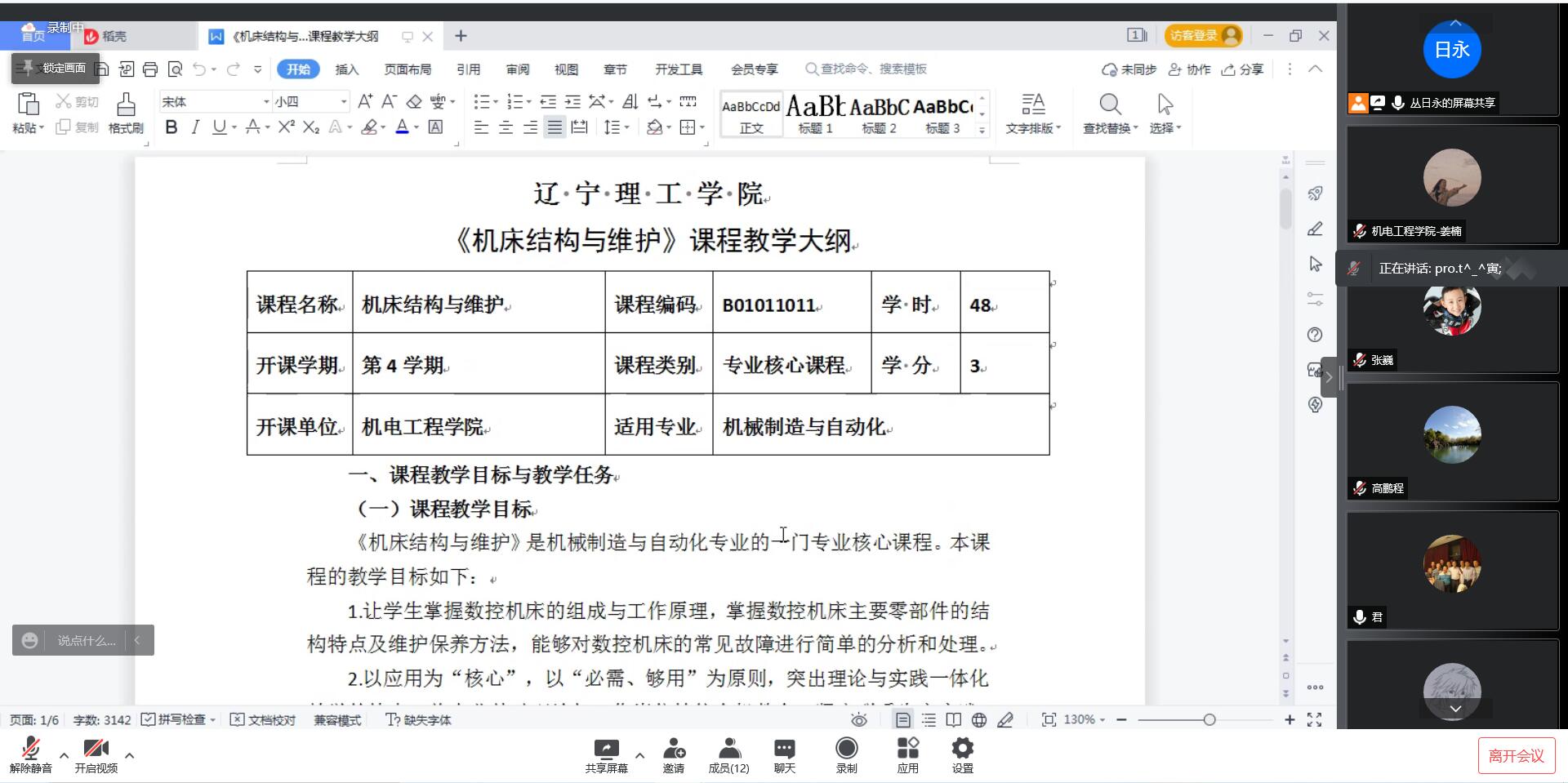Open print preview icon in quick toolbar
Screen dimensions: 1568x783
point(175,69)
